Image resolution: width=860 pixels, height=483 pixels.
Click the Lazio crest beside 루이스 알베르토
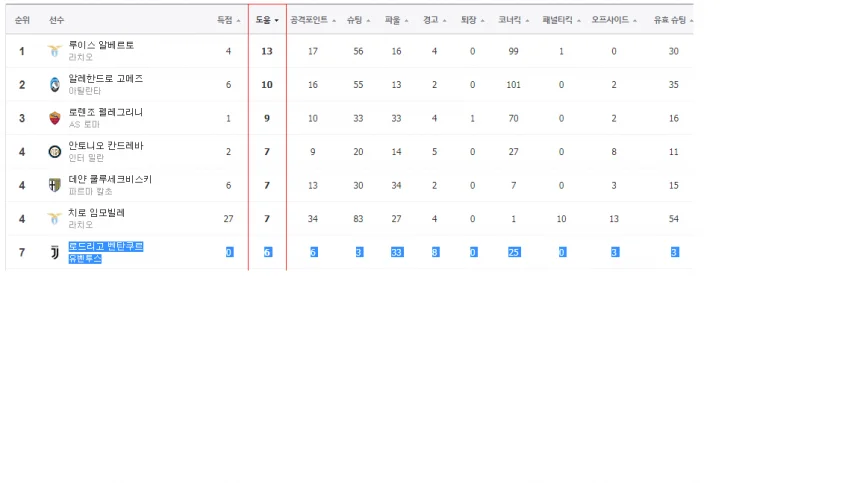[54, 51]
